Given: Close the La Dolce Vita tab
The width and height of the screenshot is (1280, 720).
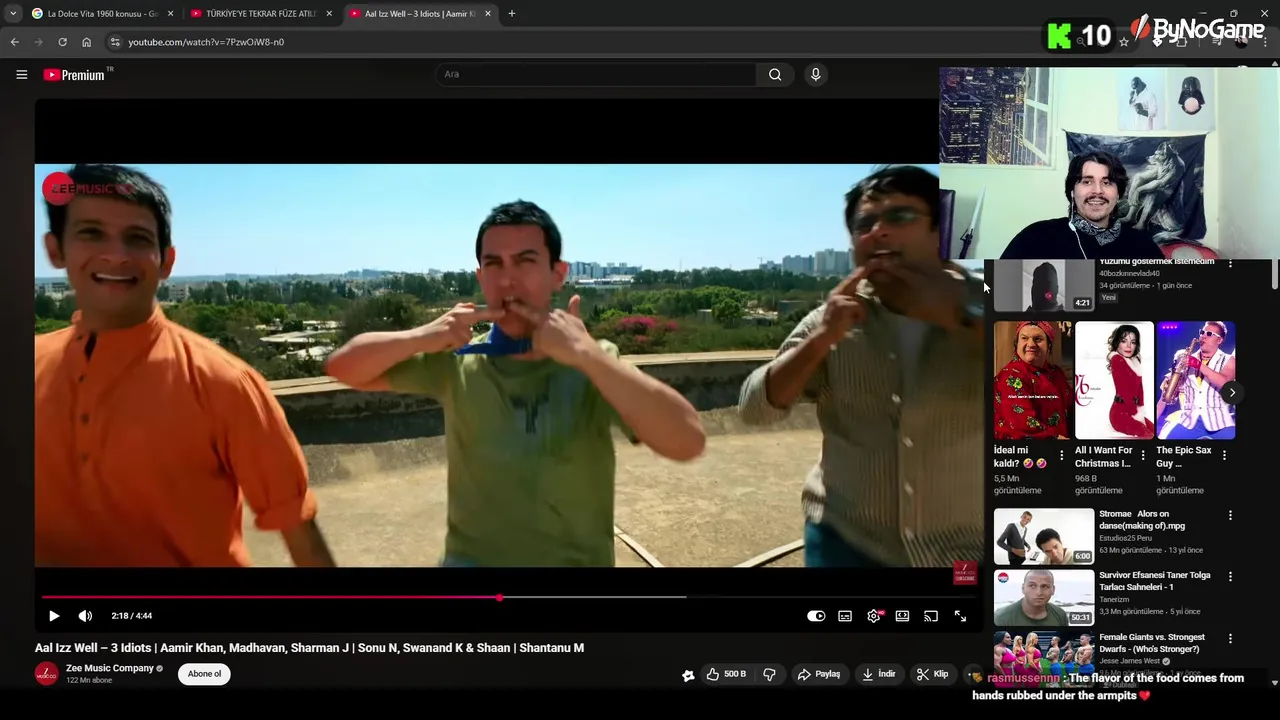Looking at the screenshot, I should 170,14.
